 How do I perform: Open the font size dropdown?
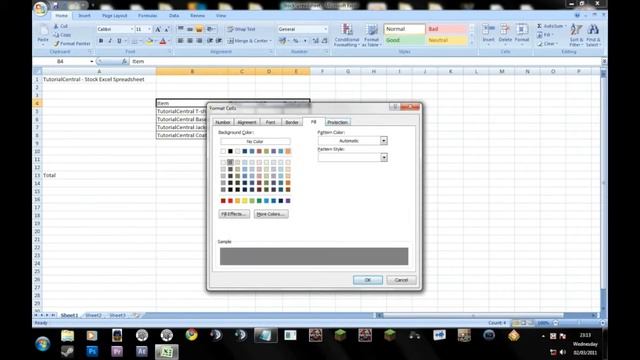click(x=149, y=29)
